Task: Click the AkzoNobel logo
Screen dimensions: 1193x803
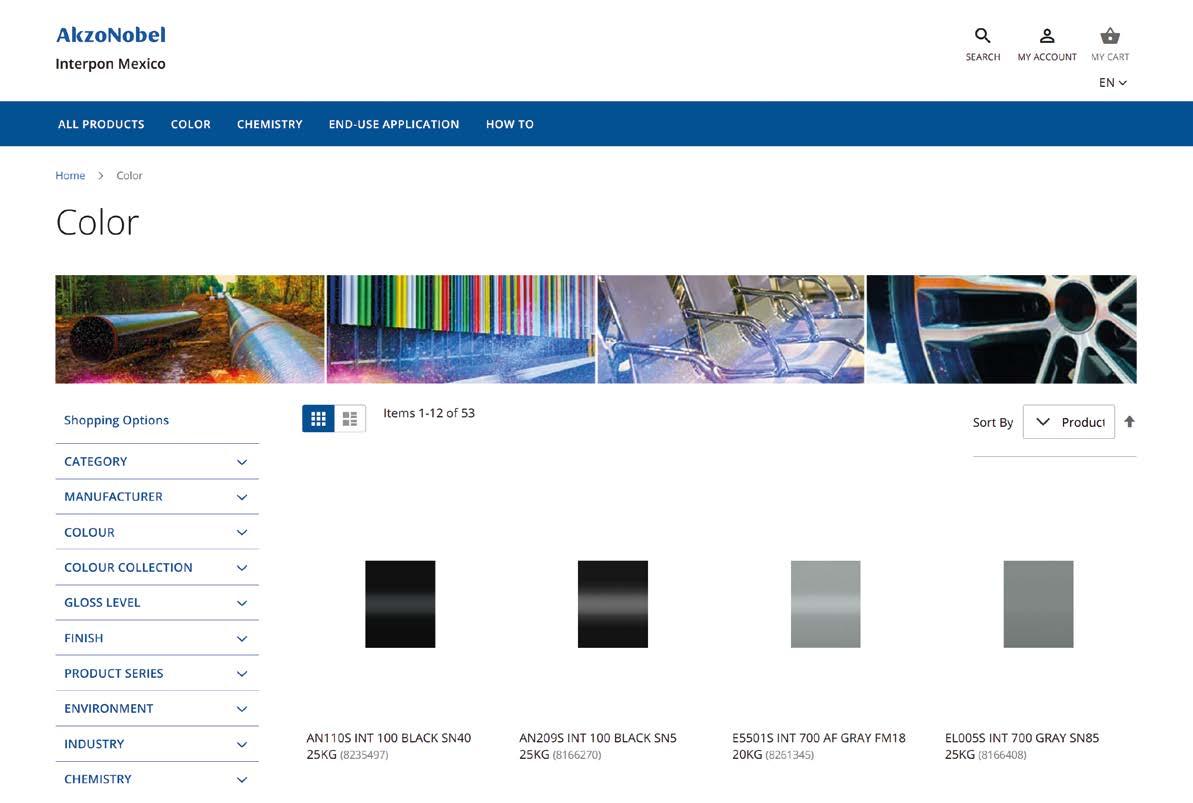Action: click(x=111, y=35)
